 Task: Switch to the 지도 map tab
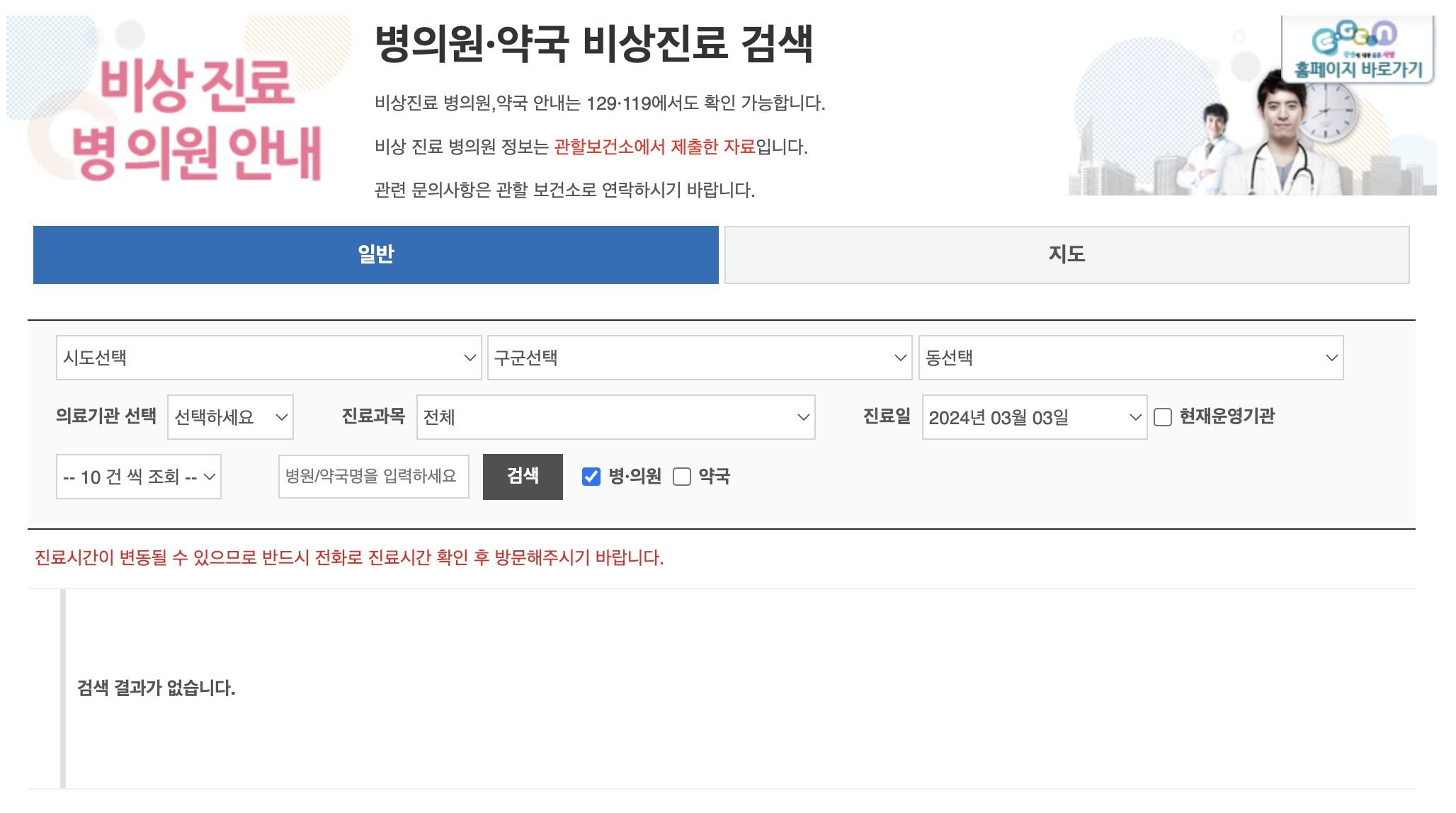tap(1067, 255)
